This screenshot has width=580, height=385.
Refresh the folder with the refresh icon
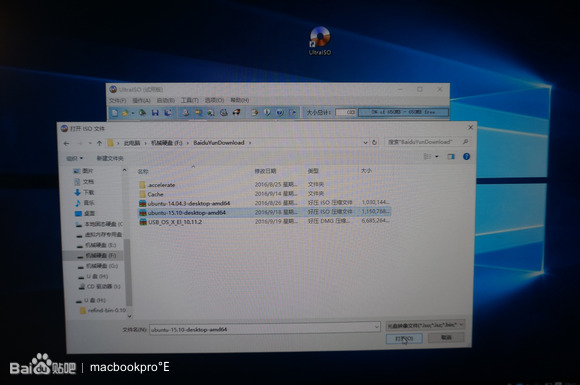pos(374,142)
